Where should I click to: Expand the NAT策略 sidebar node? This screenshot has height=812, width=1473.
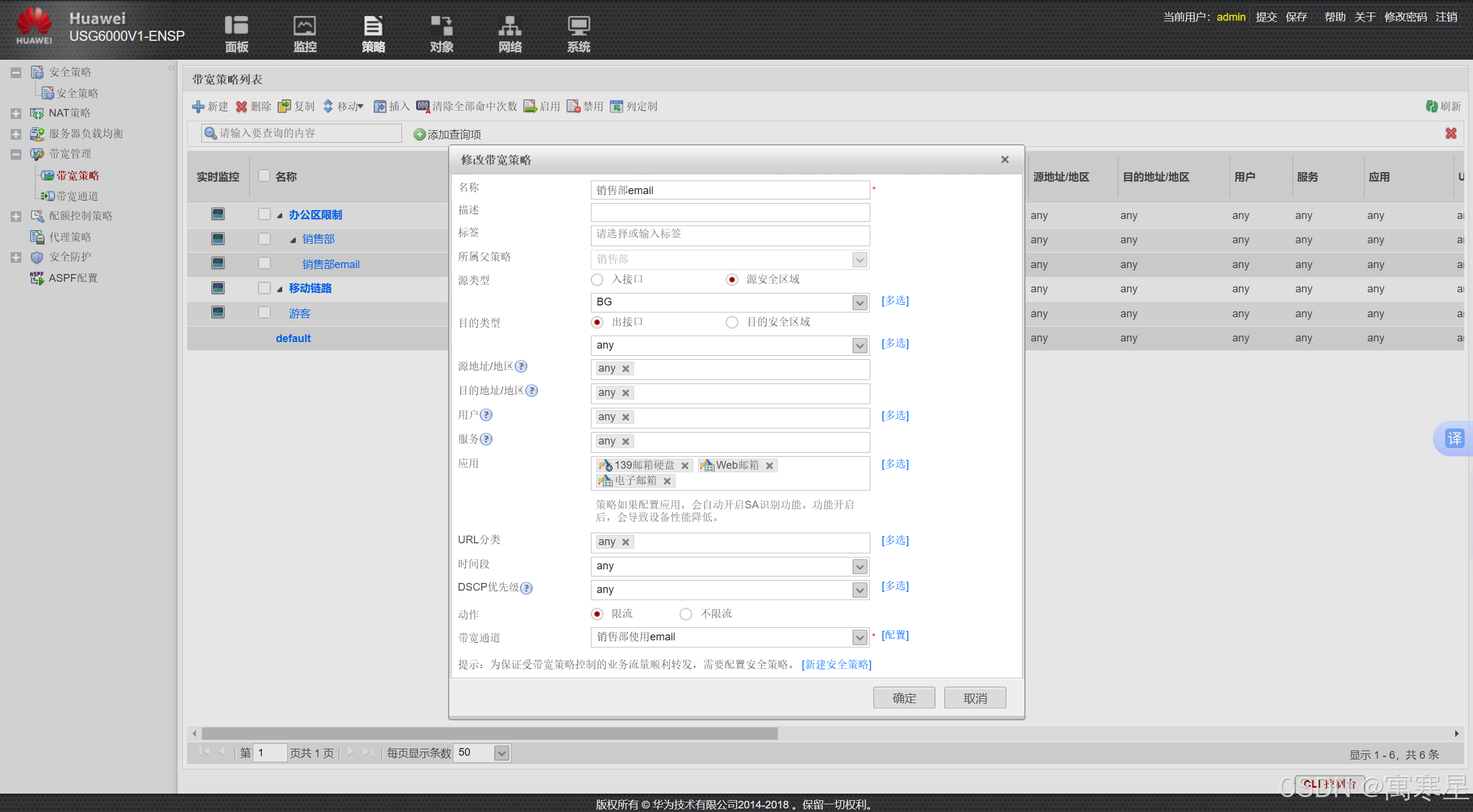click(16, 113)
